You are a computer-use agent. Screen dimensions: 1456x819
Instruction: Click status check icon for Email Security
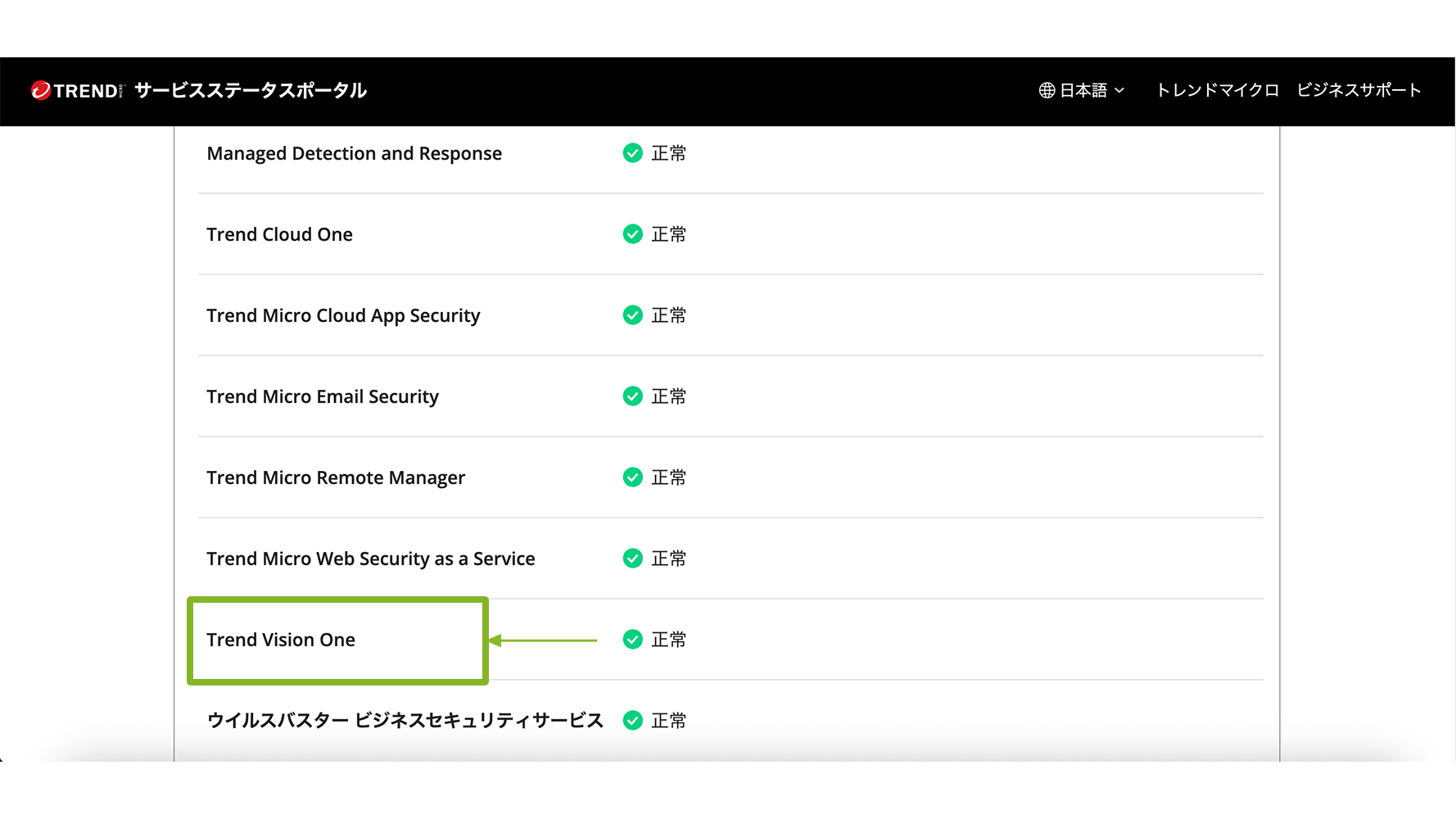(632, 396)
